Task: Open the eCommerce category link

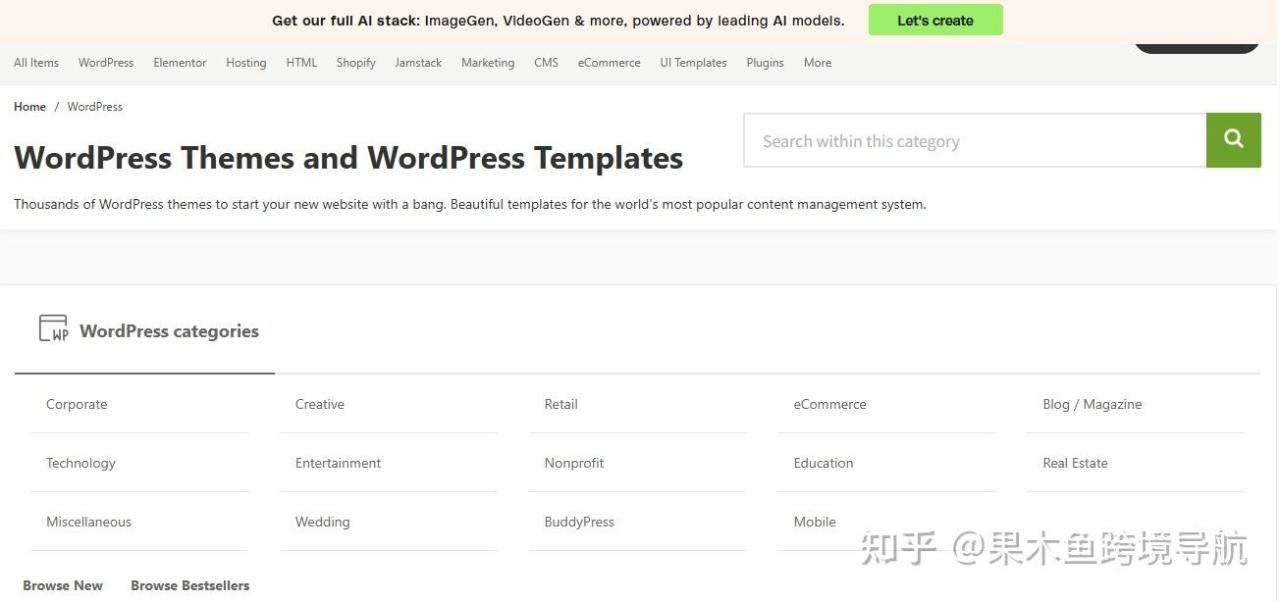Action: point(830,404)
